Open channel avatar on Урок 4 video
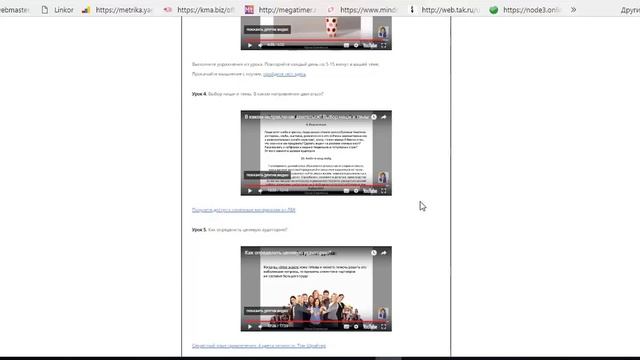Viewport: 640px width, 360px height. pos(382,177)
